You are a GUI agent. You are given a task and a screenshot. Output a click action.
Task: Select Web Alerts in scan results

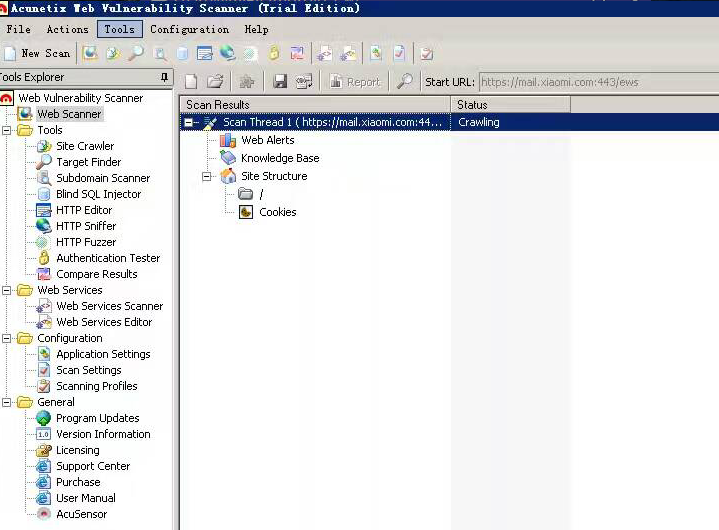coord(268,140)
